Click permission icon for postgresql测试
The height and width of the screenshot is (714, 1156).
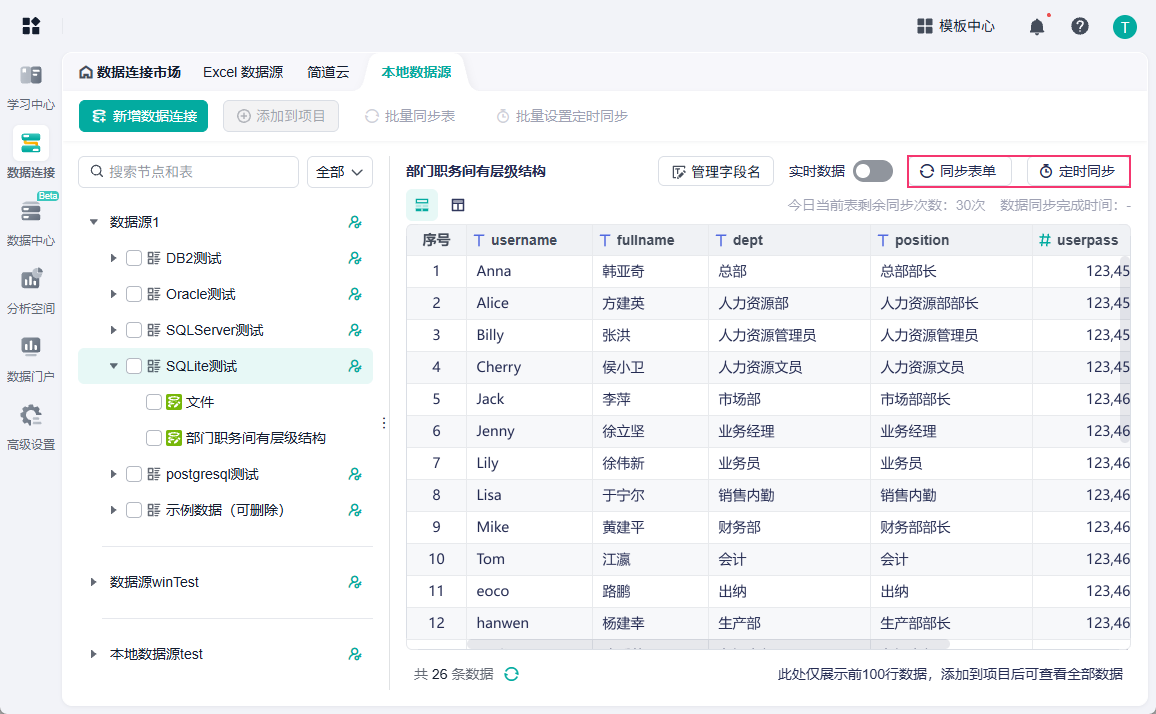tap(355, 474)
